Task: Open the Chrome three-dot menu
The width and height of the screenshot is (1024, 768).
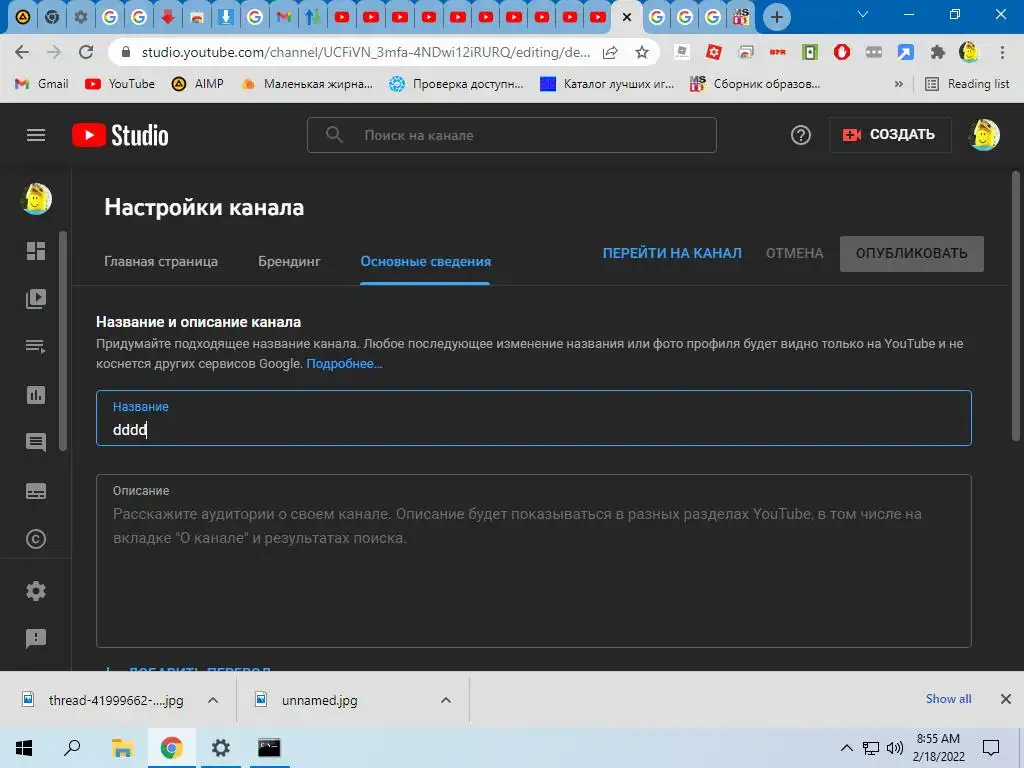Action: (1002, 52)
